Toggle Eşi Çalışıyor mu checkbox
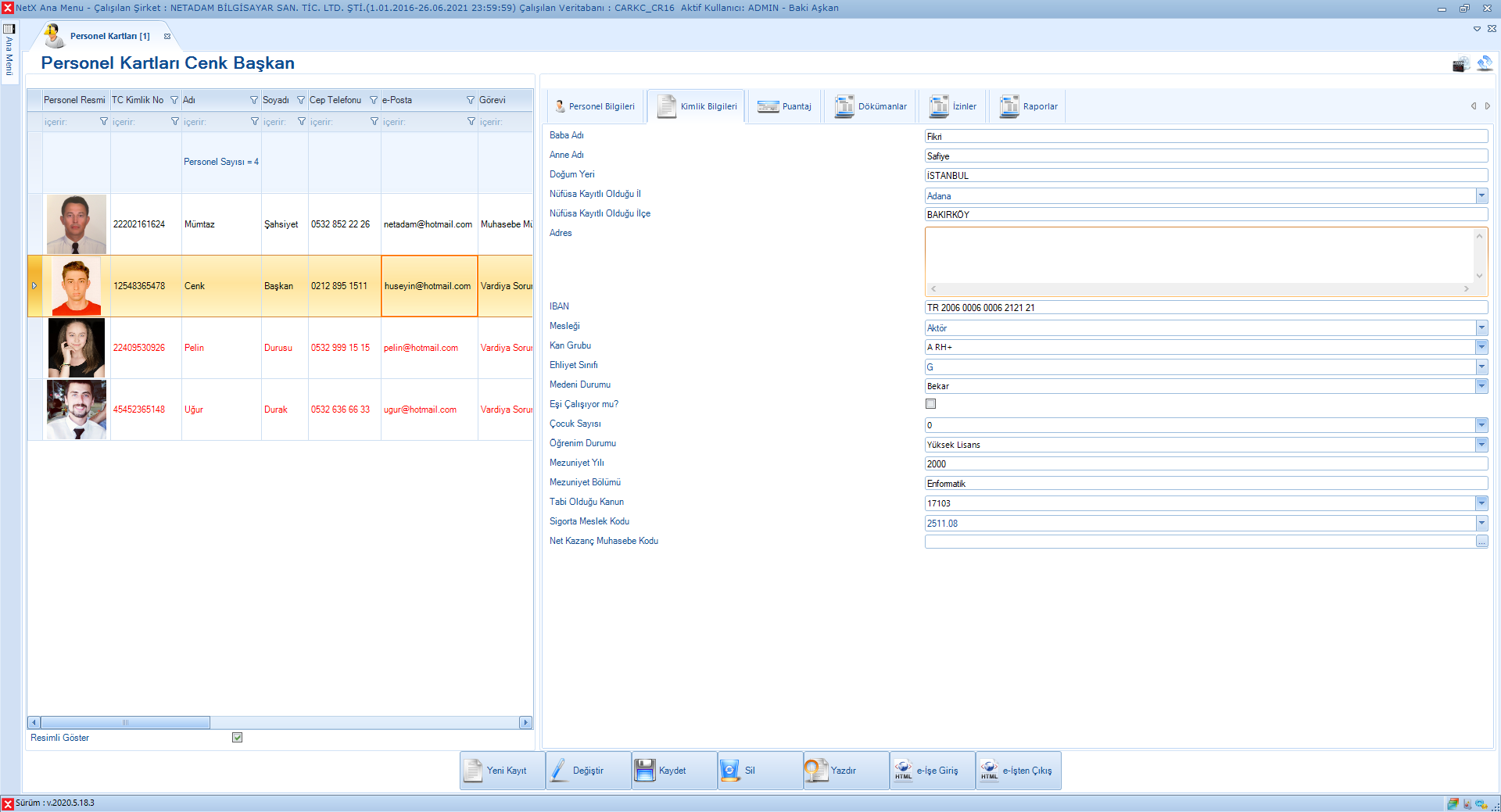This screenshot has width=1501, height=812. [x=930, y=404]
